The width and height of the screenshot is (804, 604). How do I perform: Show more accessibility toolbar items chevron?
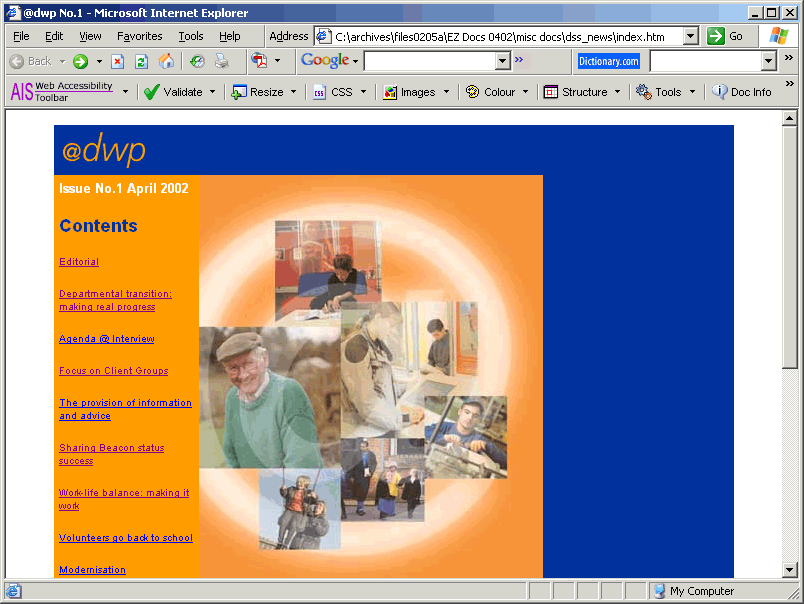tap(790, 83)
